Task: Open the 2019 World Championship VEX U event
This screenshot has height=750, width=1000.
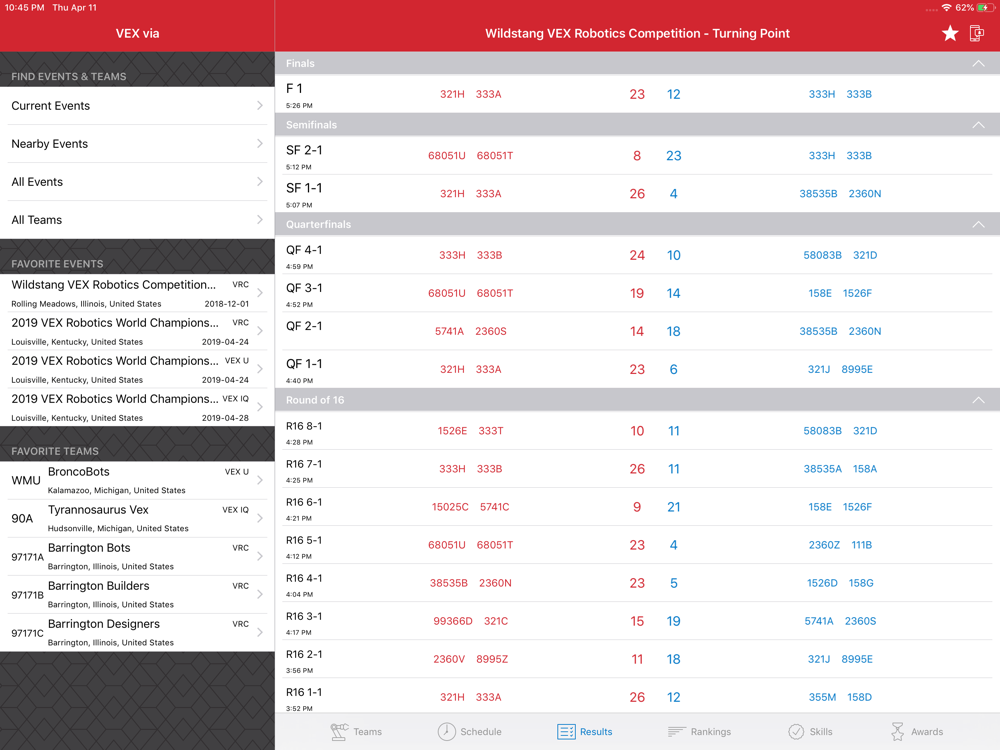Action: point(137,369)
